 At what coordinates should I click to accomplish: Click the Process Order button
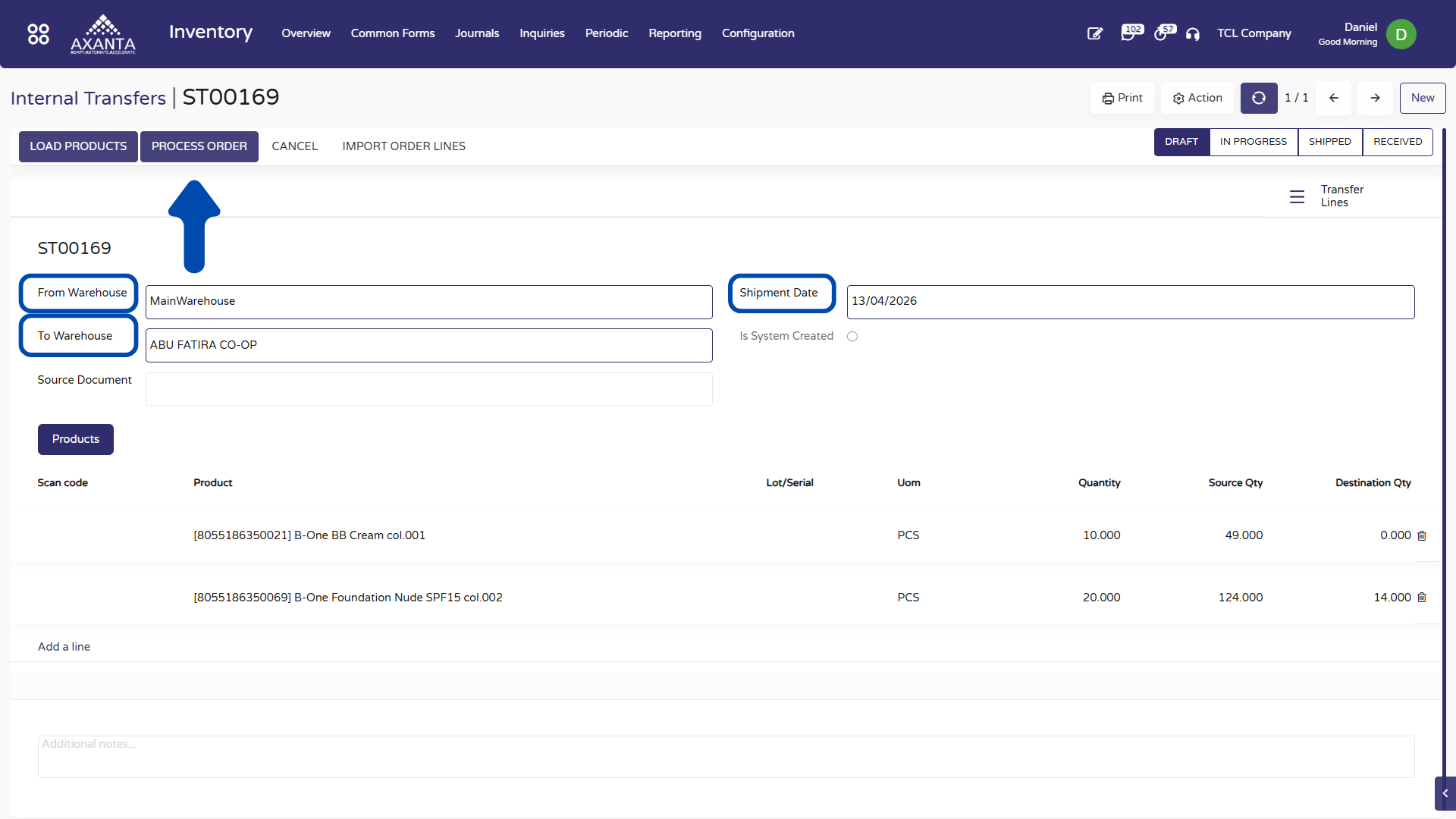coord(199,146)
